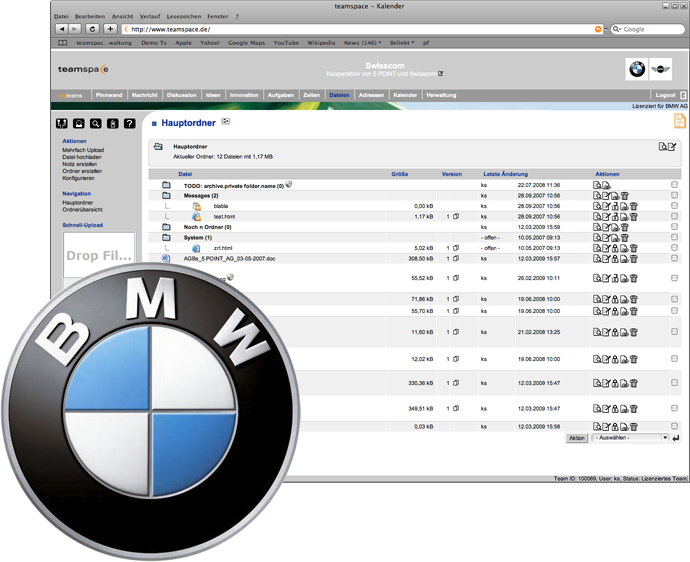690x562 pixels.
Task: Tick checkbox for Messages (2) row
Action: 674,195
